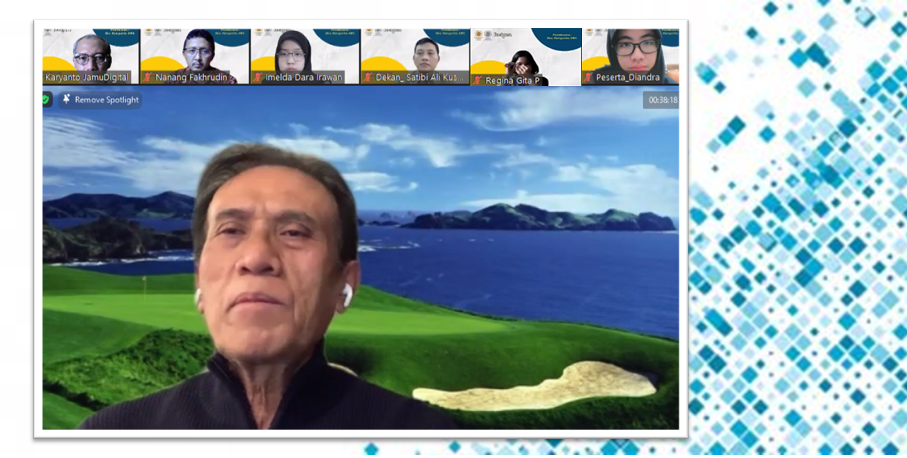Image resolution: width=907 pixels, height=458 pixels.
Task: Click muted mic icon beside Regina Gita P
Action: (478, 80)
